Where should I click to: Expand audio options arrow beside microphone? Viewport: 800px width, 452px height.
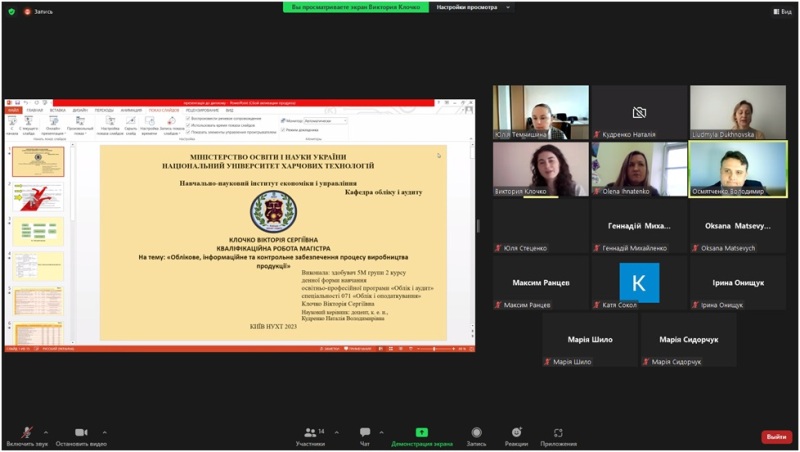46,432
